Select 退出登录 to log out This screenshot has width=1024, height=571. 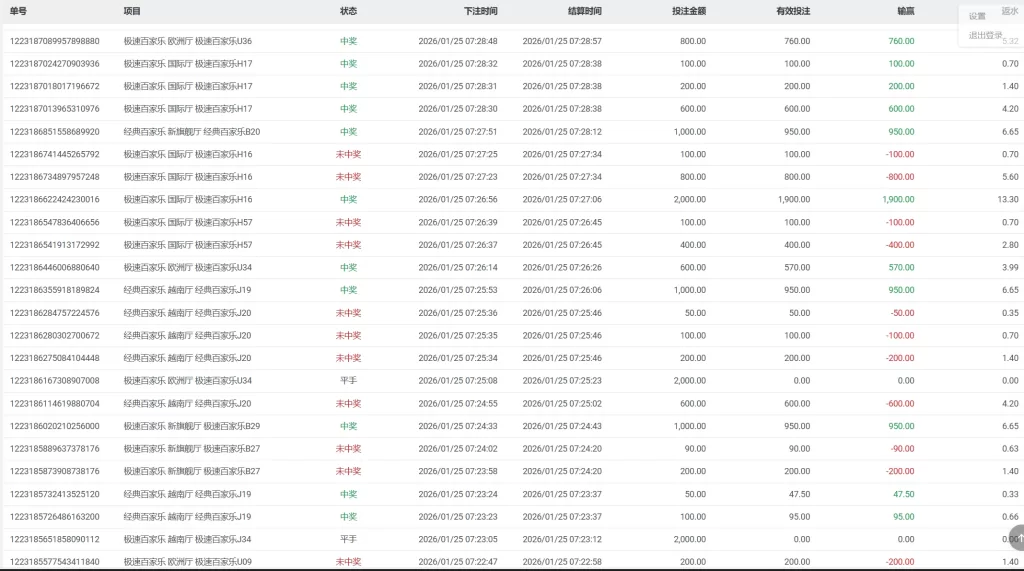click(x=985, y=36)
